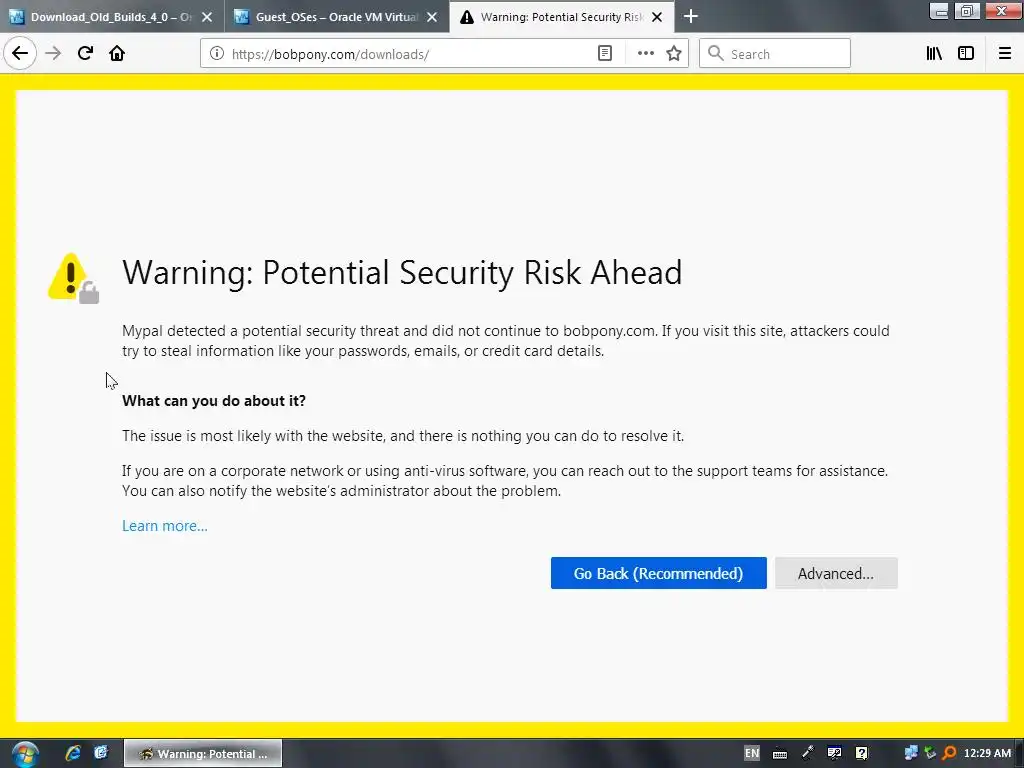Launch Internet Explorer from the taskbar
Viewport: 1024px width, 768px height.
click(x=73, y=753)
